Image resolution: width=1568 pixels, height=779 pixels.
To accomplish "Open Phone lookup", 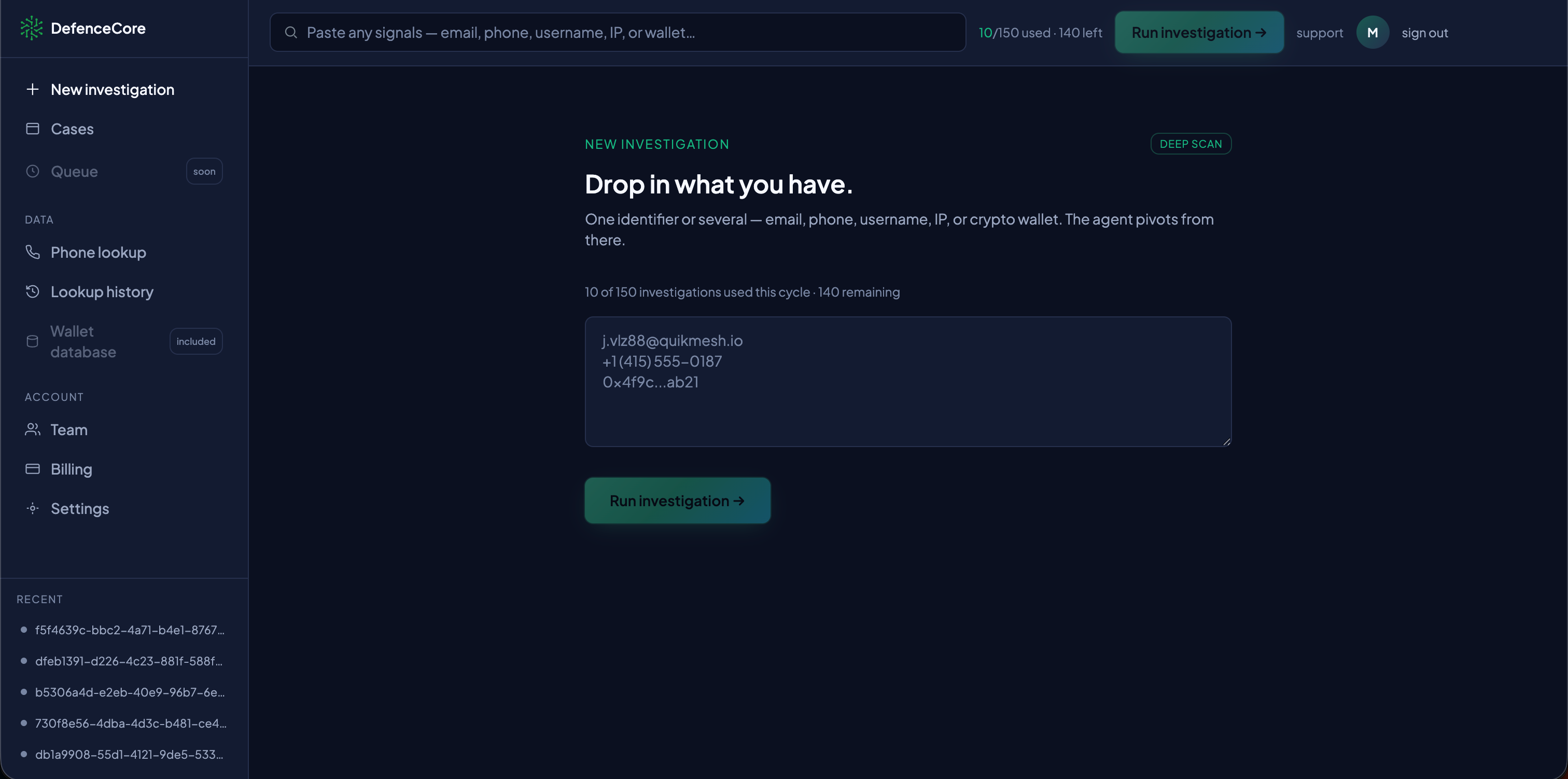I will coord(123,252).
